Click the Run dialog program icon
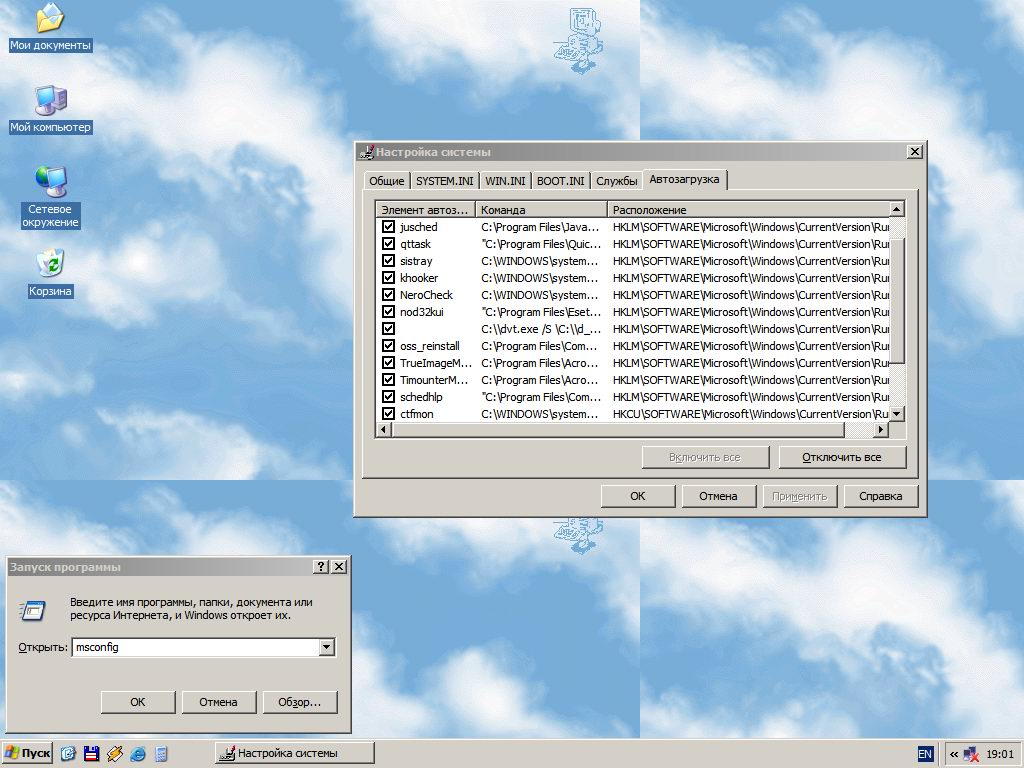Screen dimensions: 1024x768 click(32, 611)
